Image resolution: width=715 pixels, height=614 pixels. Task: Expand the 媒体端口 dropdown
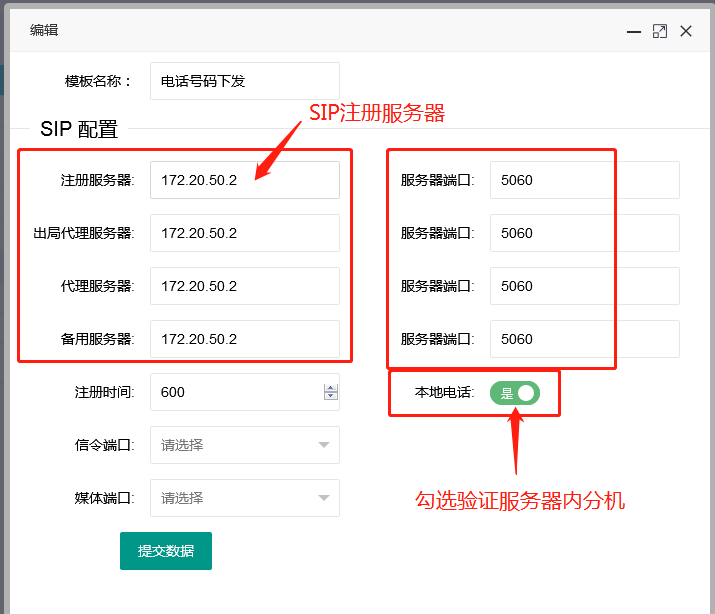point(245,498)
